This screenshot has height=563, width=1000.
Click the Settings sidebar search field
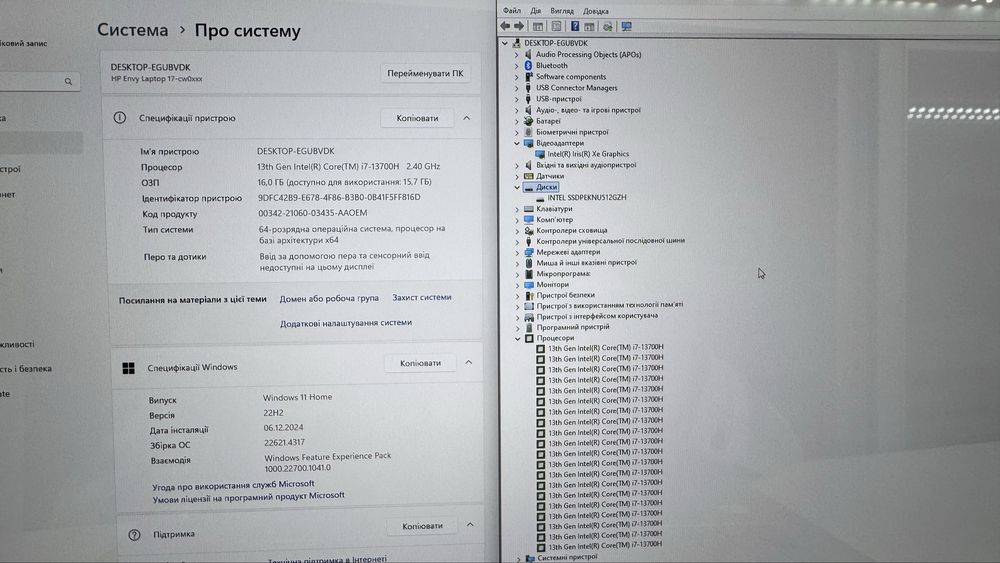click(x=38, y=82)
